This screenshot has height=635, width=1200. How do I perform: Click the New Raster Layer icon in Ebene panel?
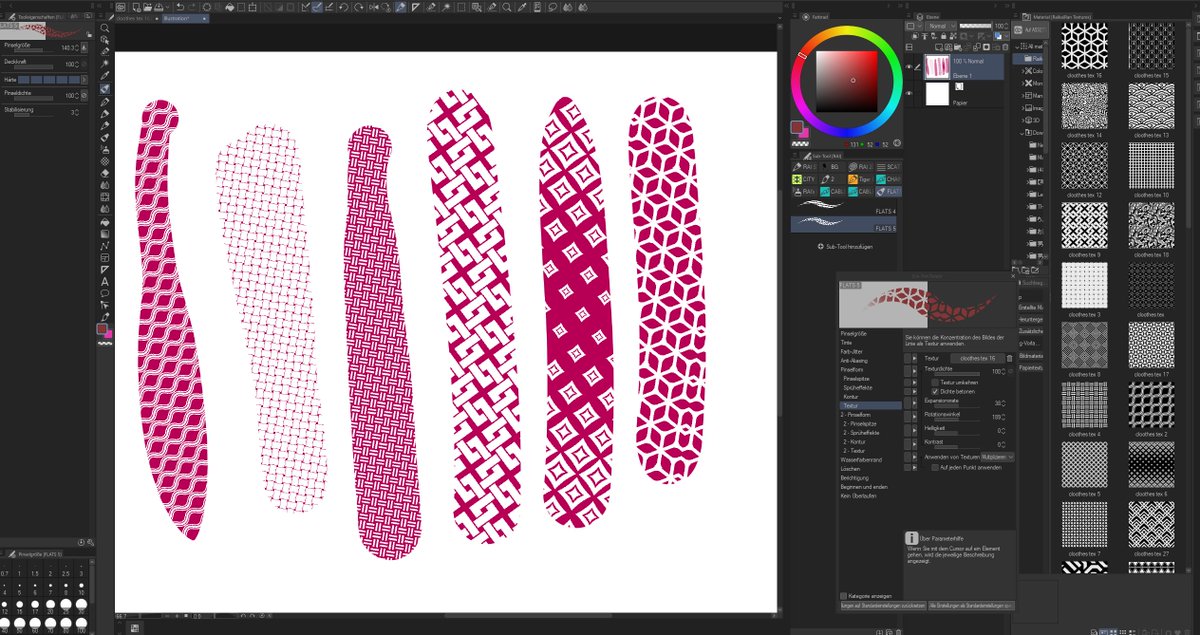(938, 47)
